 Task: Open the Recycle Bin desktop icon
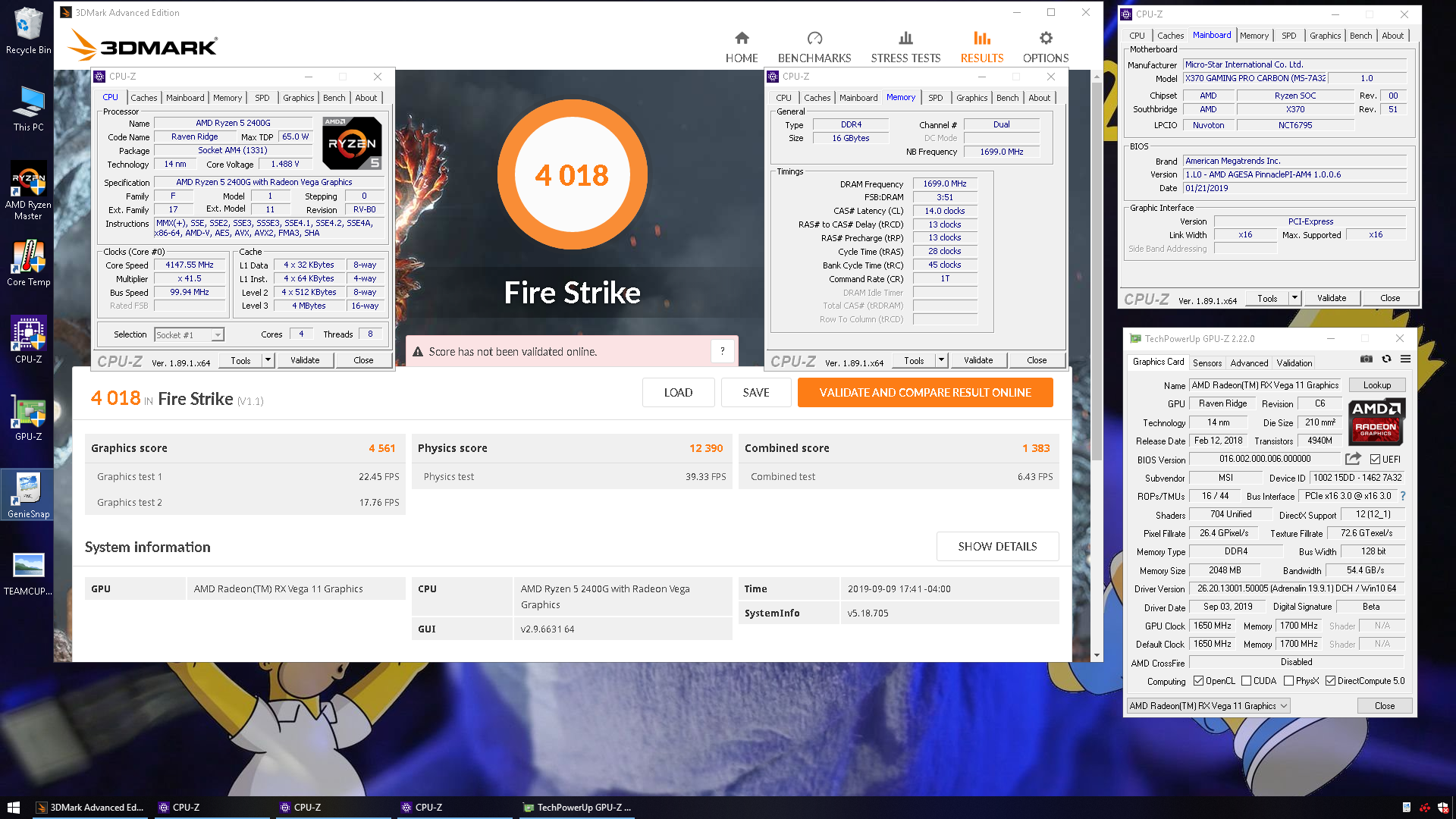click(x=28, y=31)
